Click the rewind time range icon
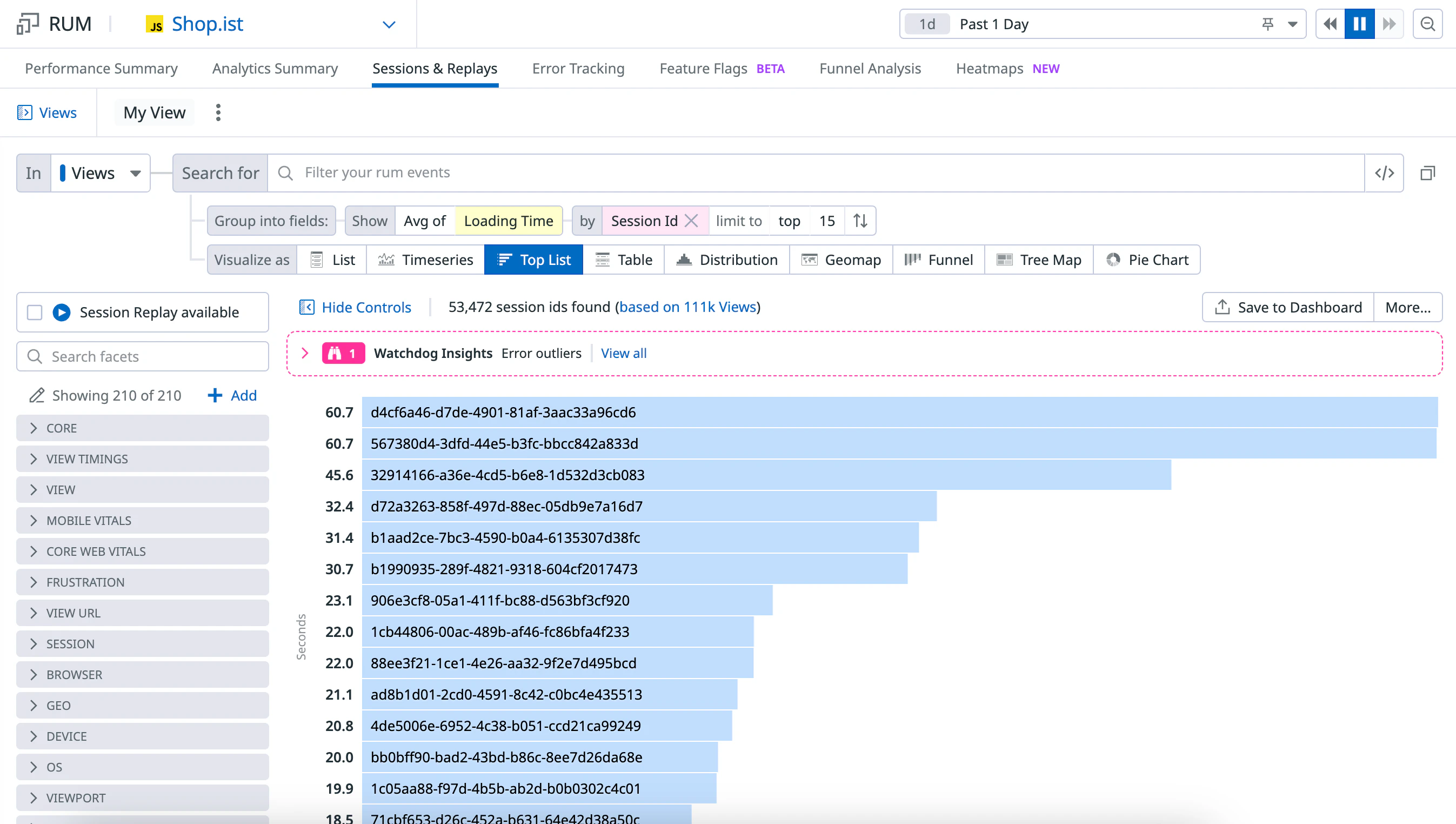 [x=1330, y=24]
